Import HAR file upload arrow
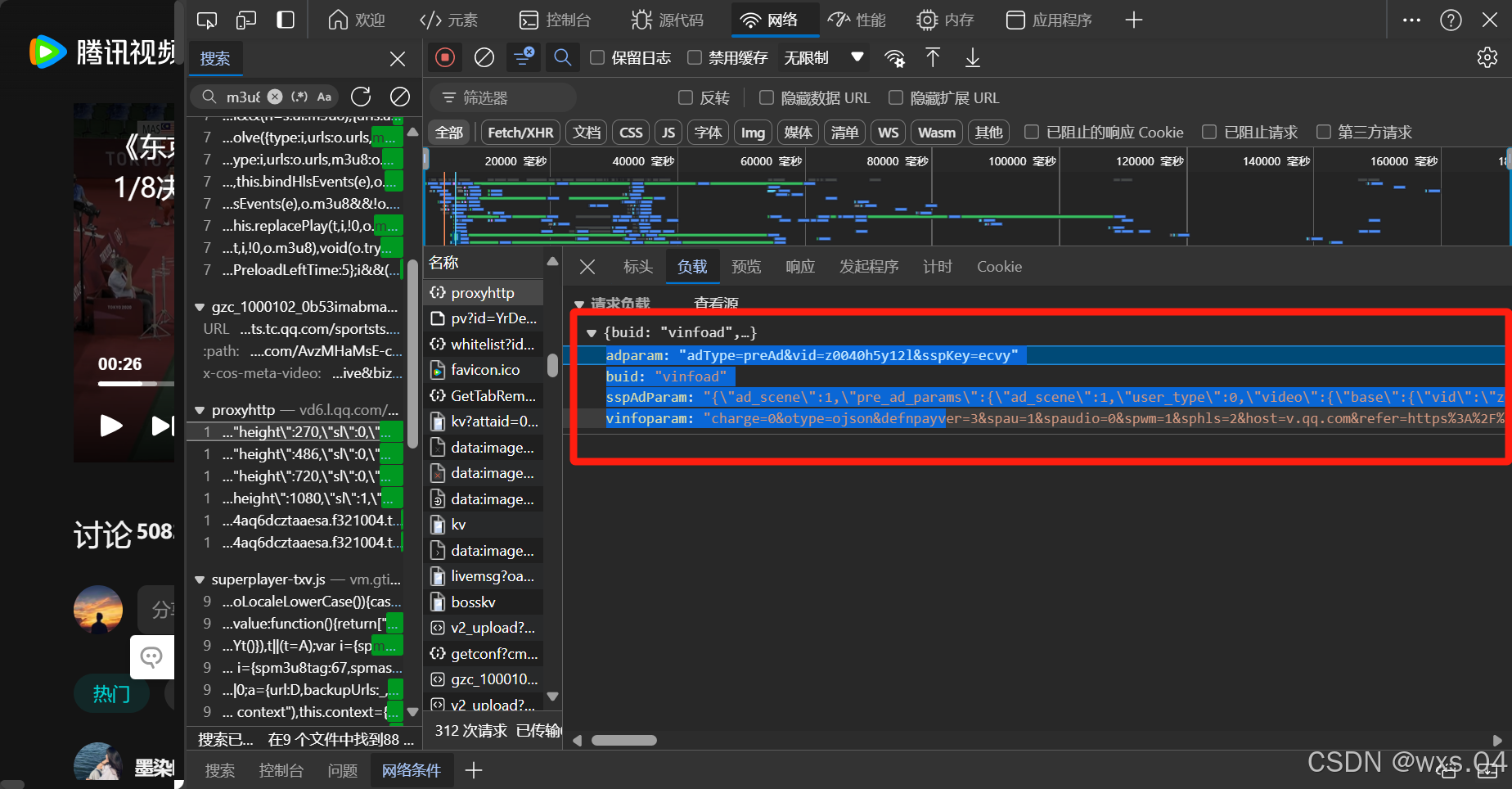The width and height of the screenshot is (1512, 789). click(933, 57)
